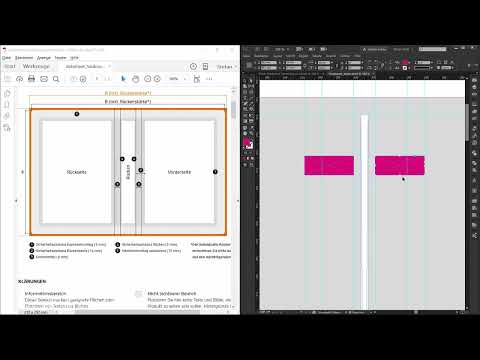
Task: Select the Zoom tool in InDesign toolbox
Action: (x=251, y=133)
